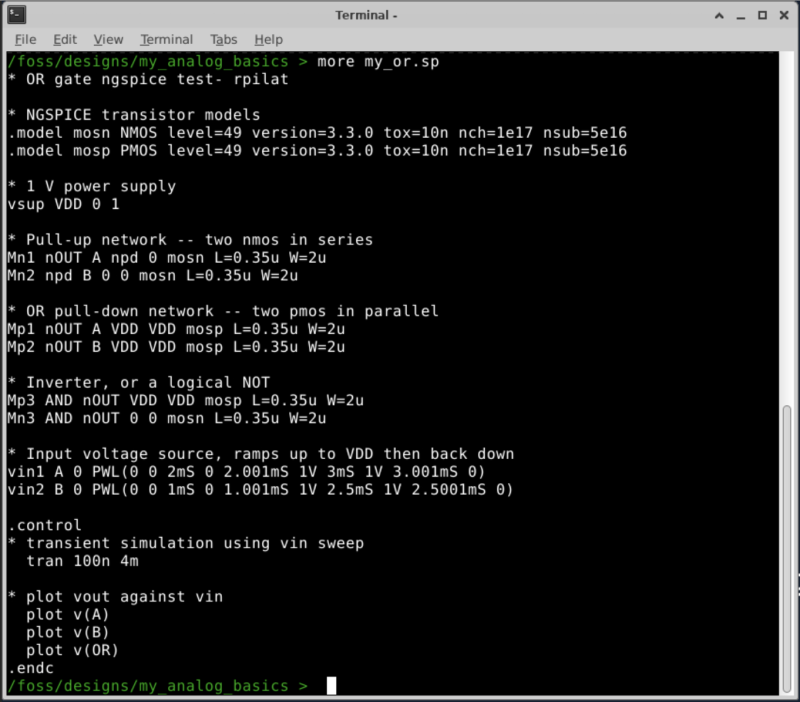Click the ".endc" line
This screenshot has width=800, height=702.
(28, 668)
